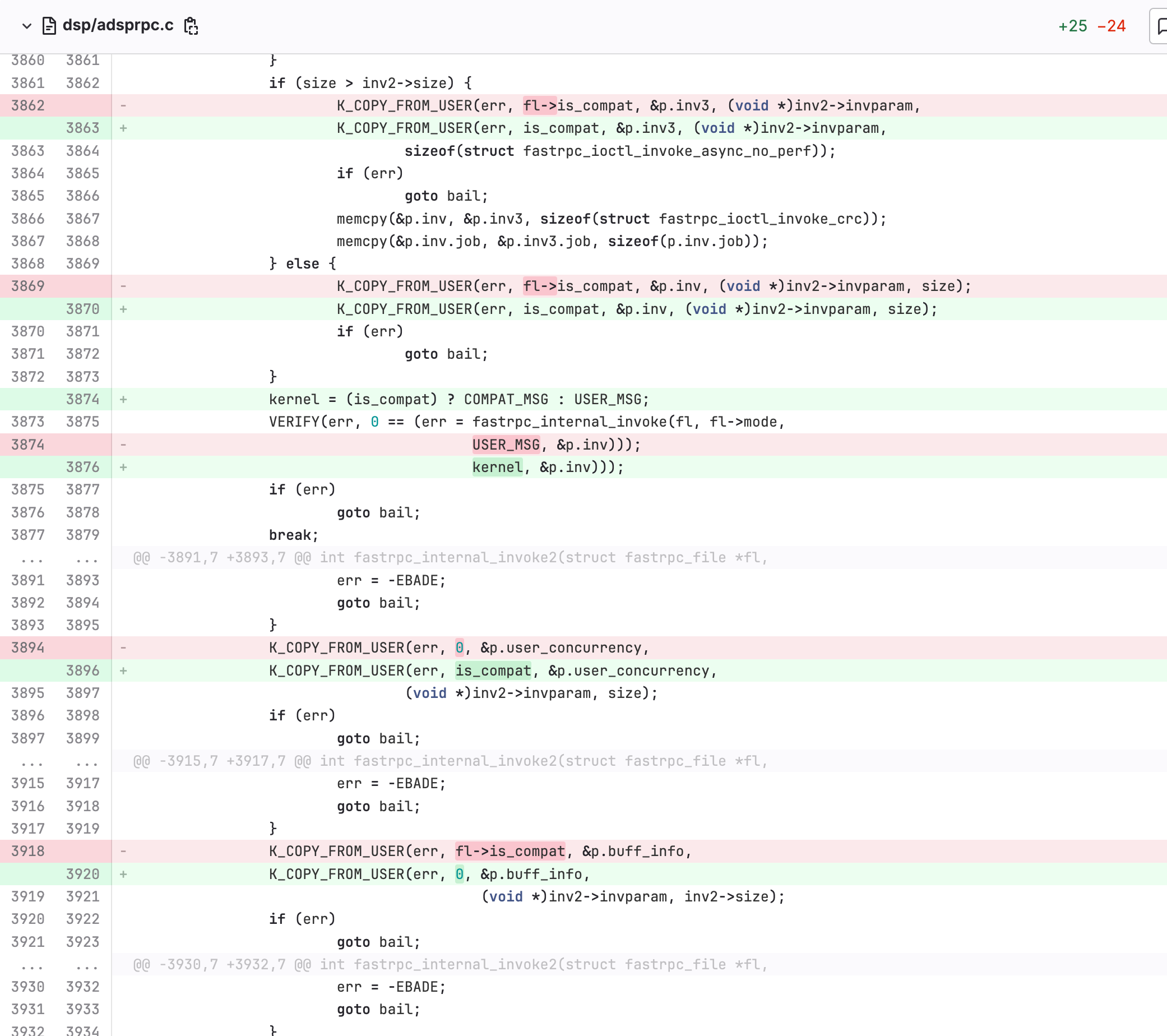The width and height of the screenshot is (1167, 1036).
Task: Click the removed 'USER_MSG, &p.inv)));' line
Action: 557,445
